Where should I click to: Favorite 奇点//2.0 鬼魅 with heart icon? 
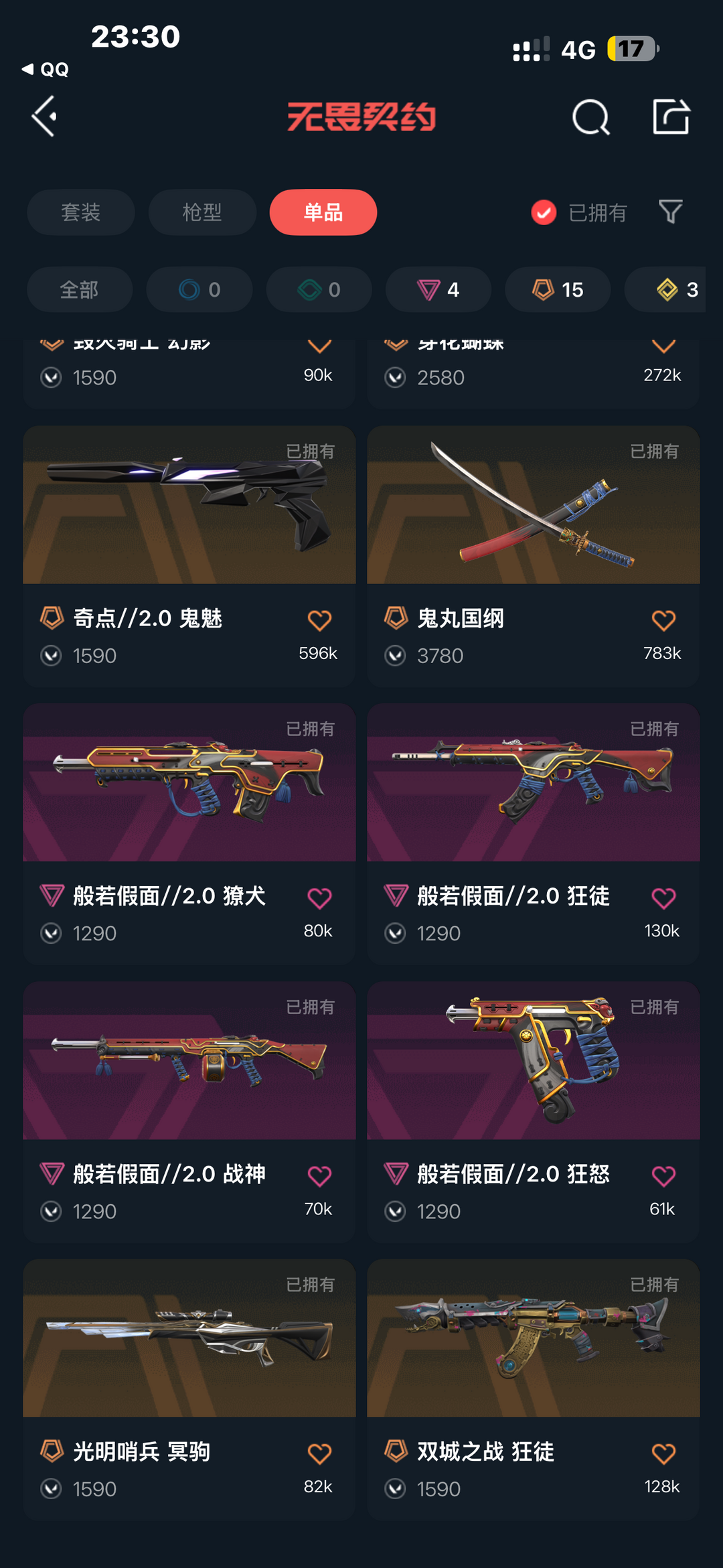(319, 620)
